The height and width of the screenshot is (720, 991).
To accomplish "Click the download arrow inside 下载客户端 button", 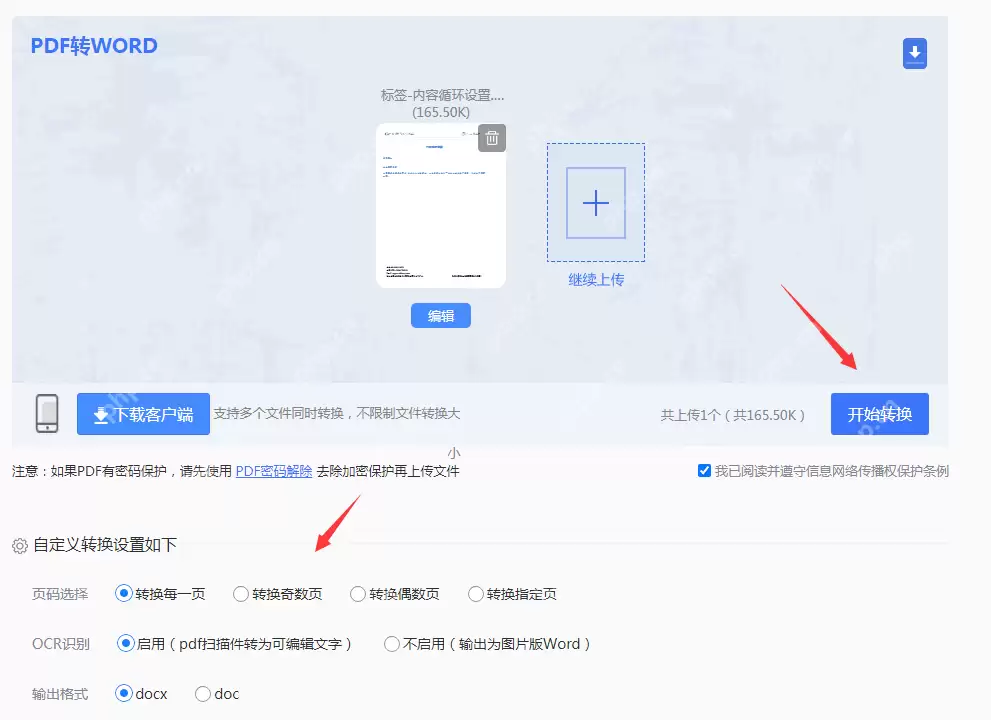I will coord(100,413).
